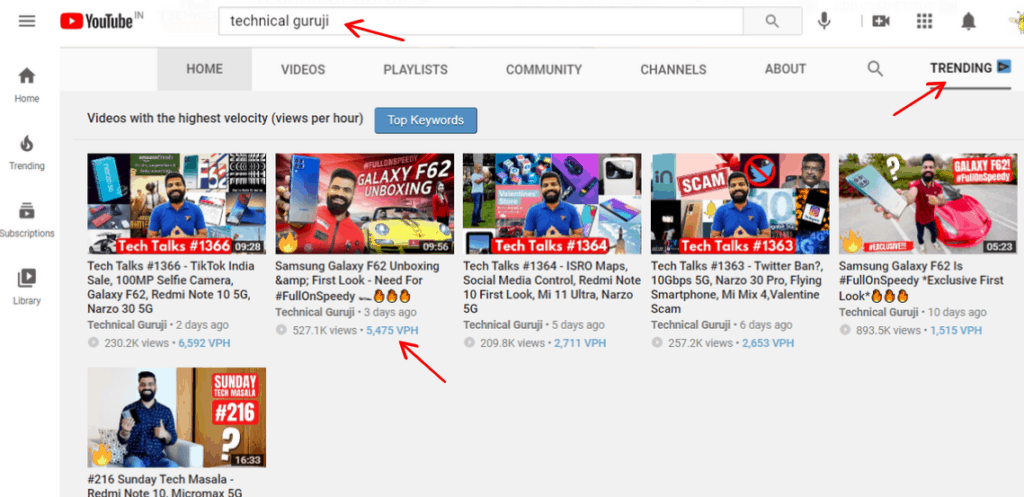This screenshot has width=1024, height=497.
Task: Click the 6,592 VPH value
Action: pos(204,343)
